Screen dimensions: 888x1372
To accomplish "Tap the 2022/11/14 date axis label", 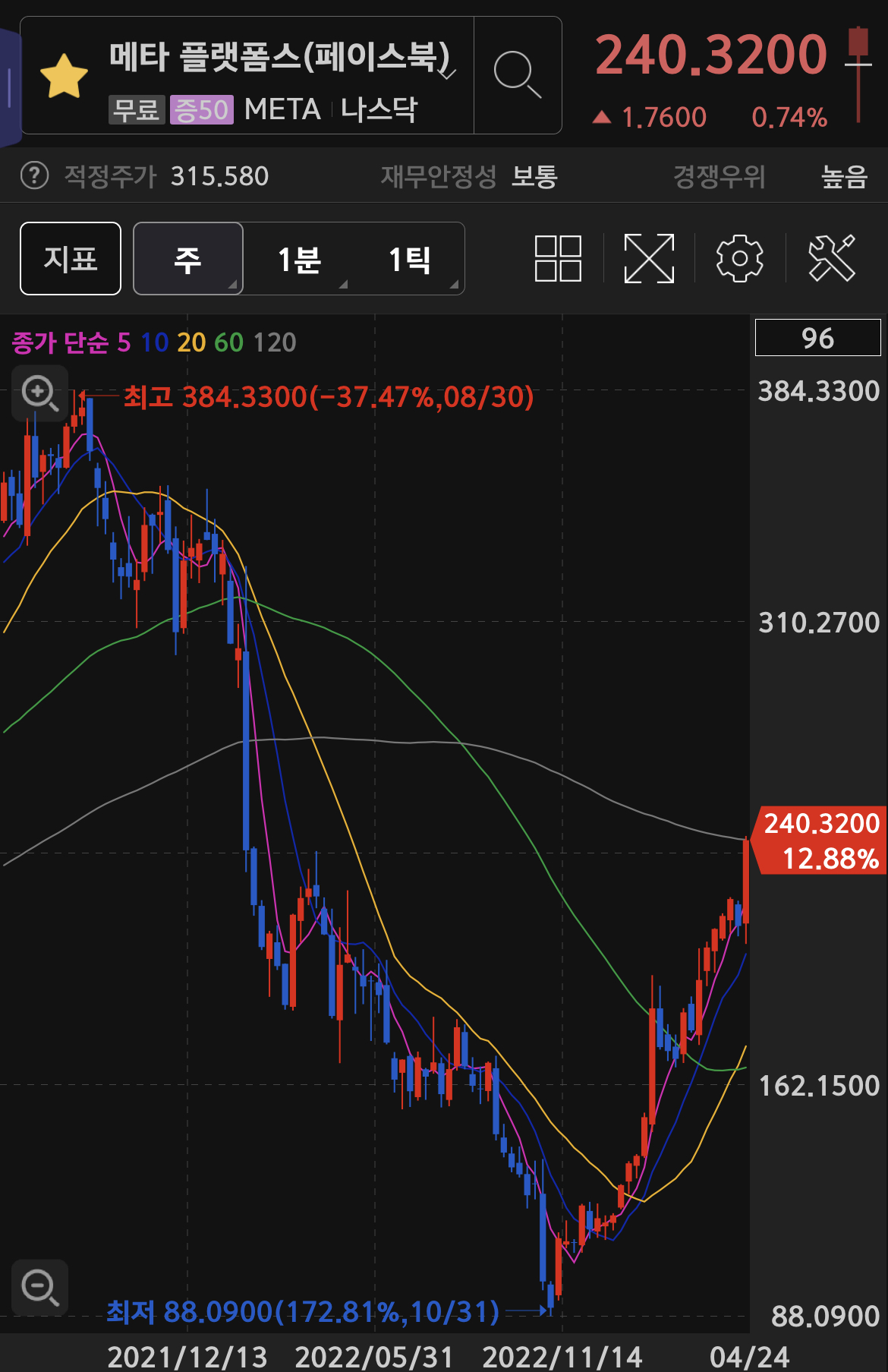I will coord(562,1356).
